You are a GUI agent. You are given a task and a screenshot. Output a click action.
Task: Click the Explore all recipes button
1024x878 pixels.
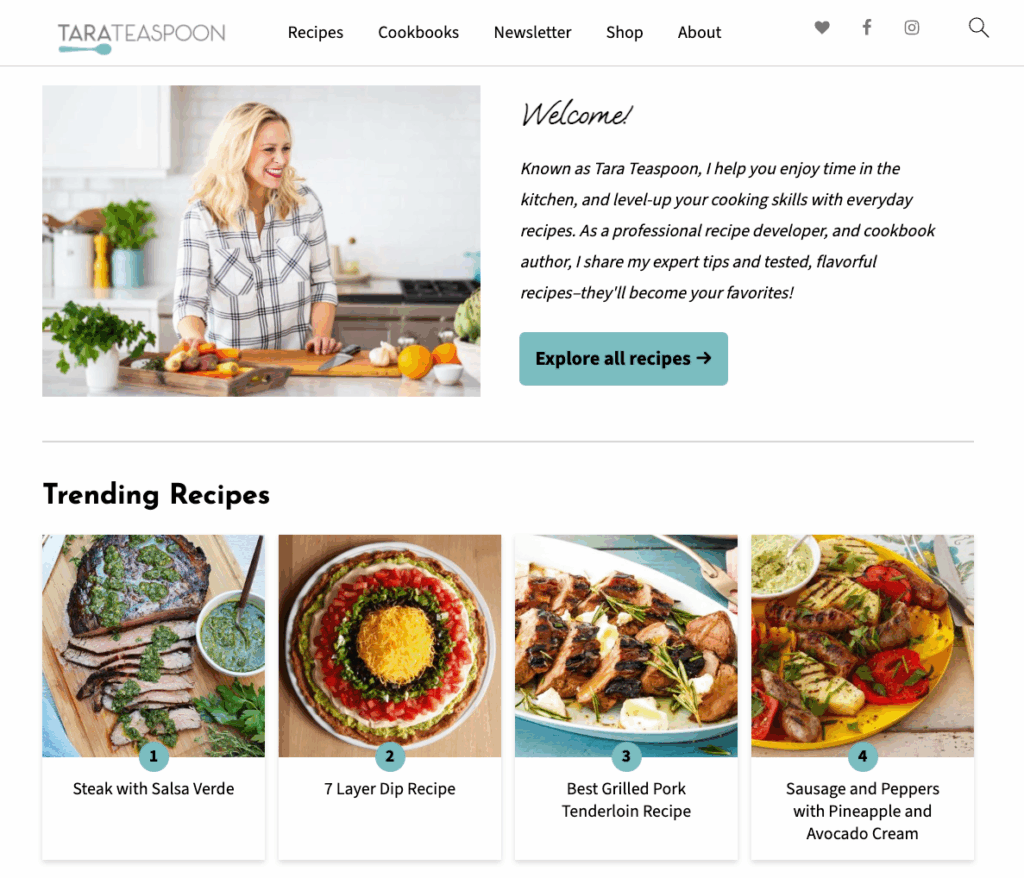point(624,359)
